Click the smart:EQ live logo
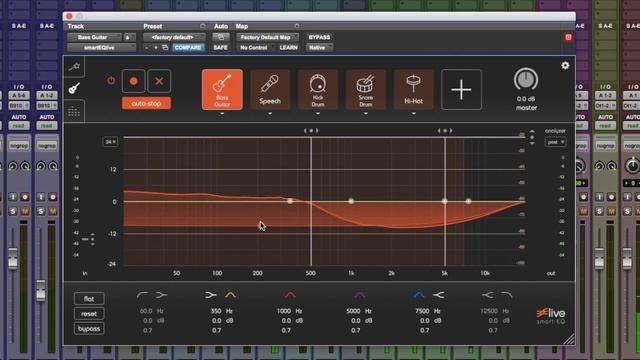Viewport: 640px width, 360px height. click(551, 316)
